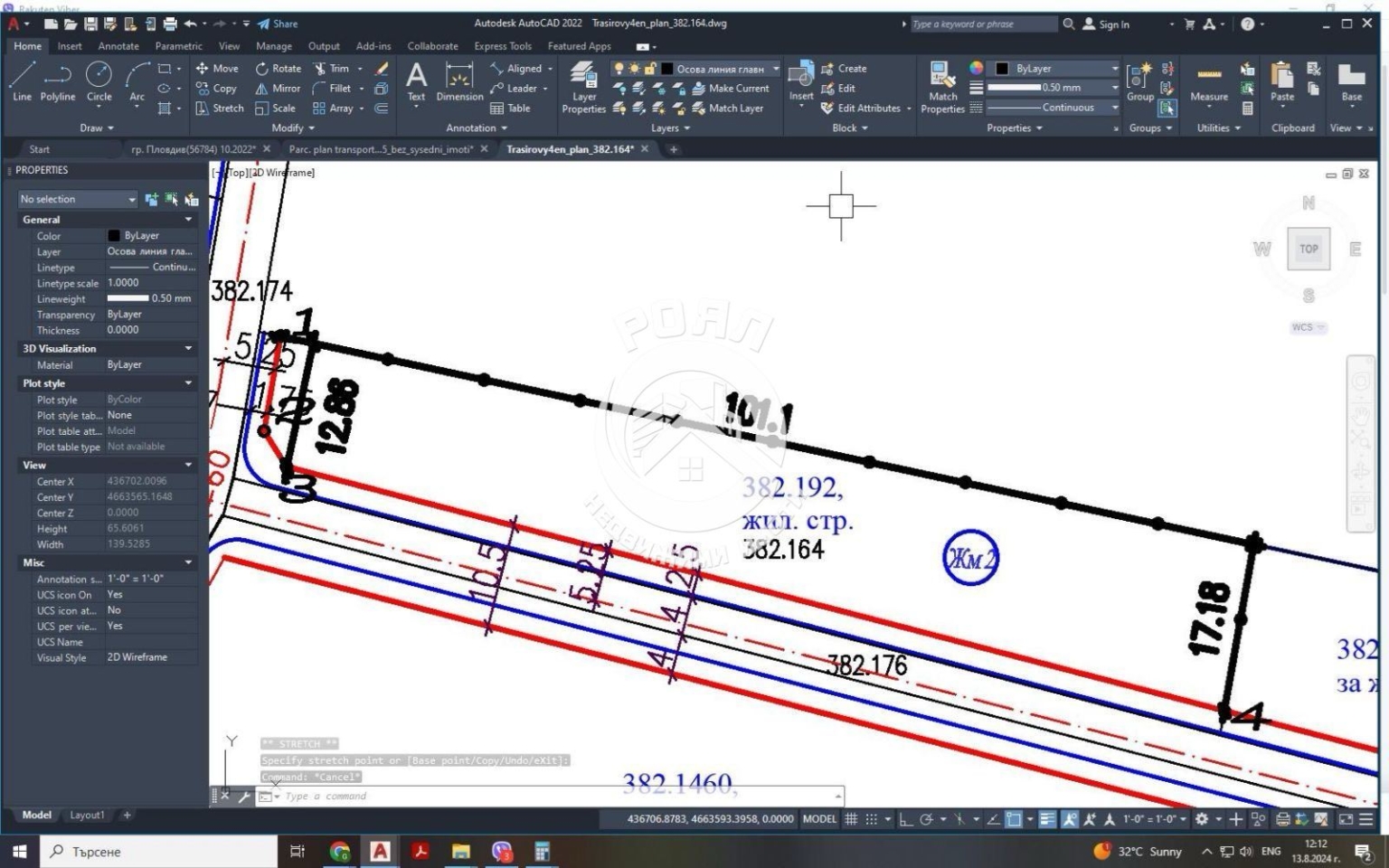Toggle the drawing grid display in status bar
Viewport: 1389px width, 868px height.
(x=851, y=819)
